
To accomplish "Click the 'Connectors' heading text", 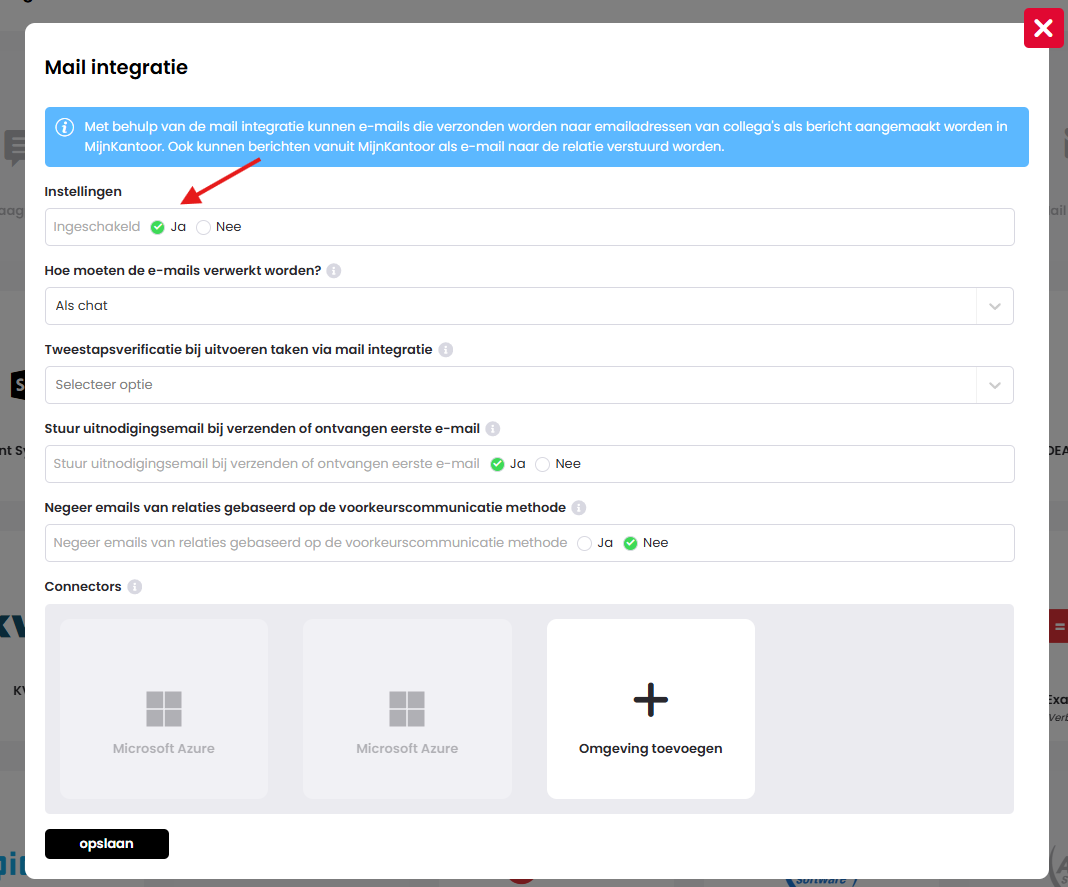I will click(x=83, y=587).
